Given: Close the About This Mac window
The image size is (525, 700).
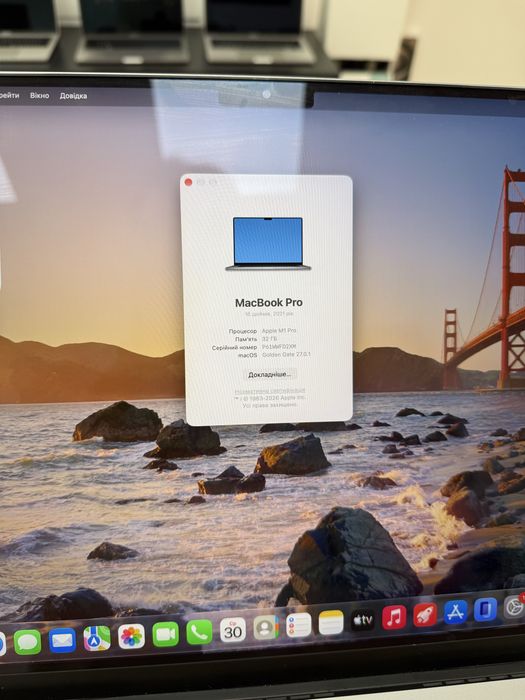Looking at the screenshot, I should click(188, 182).
